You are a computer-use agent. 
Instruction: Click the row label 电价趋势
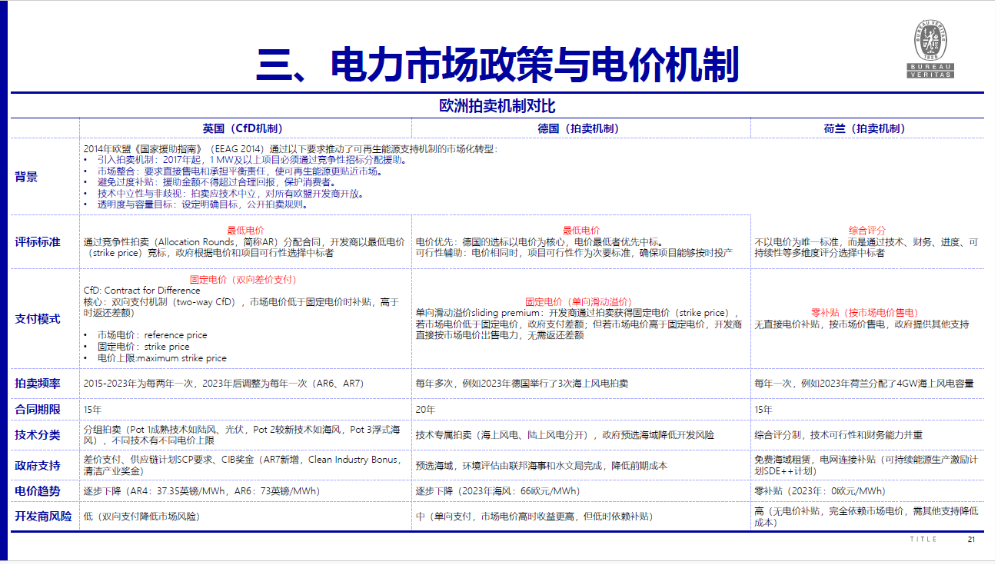[x=37, y=491]
